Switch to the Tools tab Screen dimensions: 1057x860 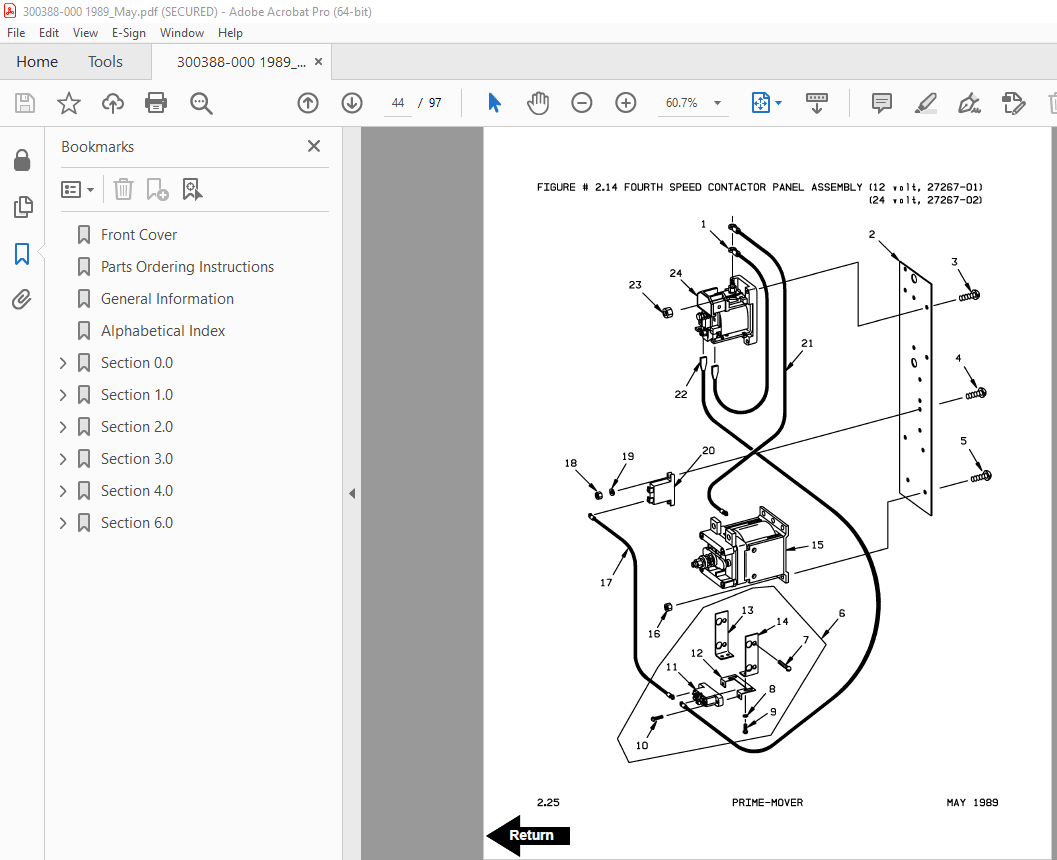click(105, 62)
